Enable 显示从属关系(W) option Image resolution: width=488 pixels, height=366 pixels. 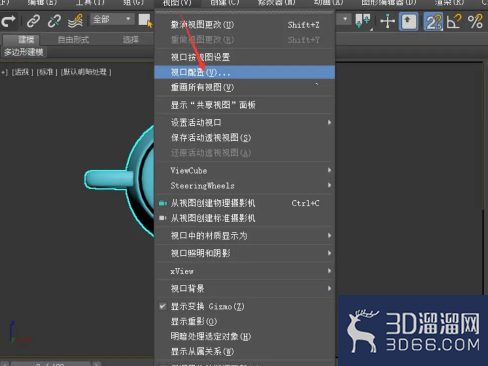245,351
